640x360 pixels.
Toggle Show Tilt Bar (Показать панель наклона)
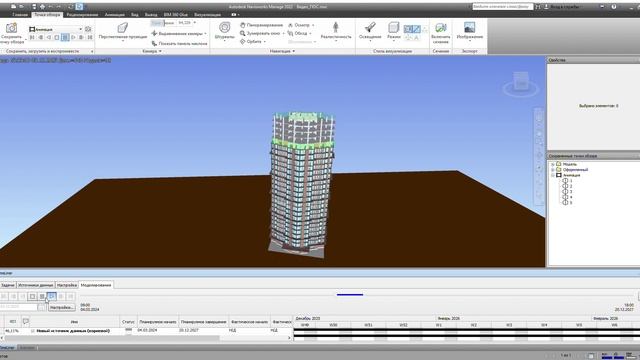(x=179, y=43)
